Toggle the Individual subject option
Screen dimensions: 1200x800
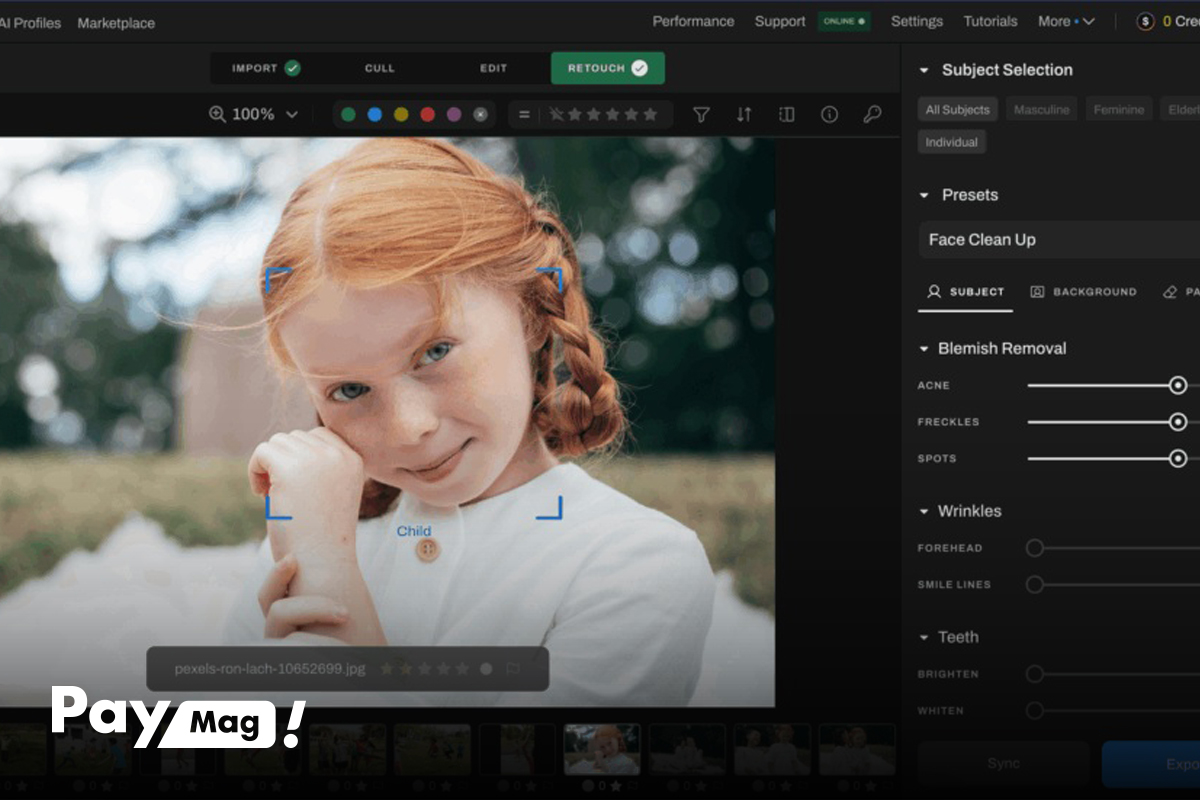(x=951, y=142)
